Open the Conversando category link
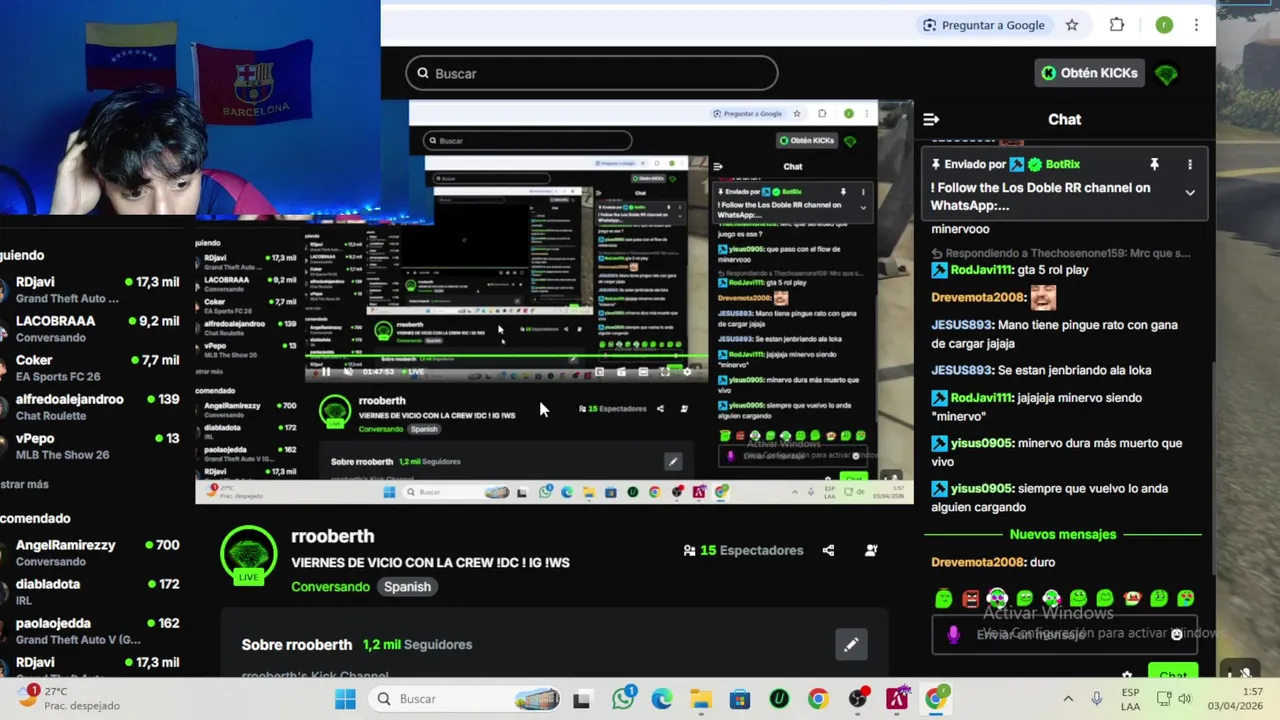 [x=330, y=587]
